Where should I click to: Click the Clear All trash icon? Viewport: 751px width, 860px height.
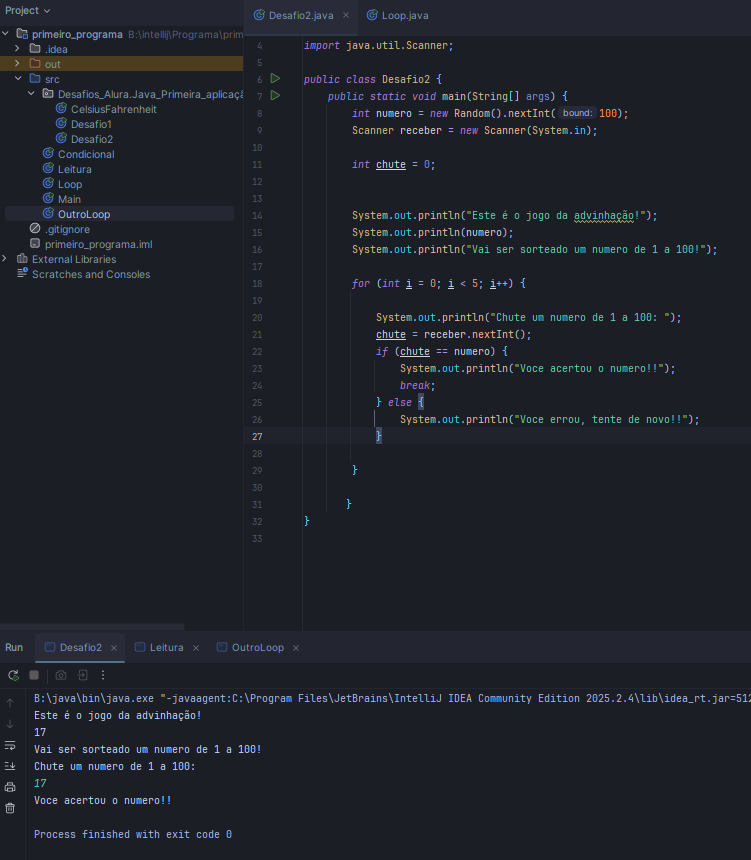click(10, 808)
